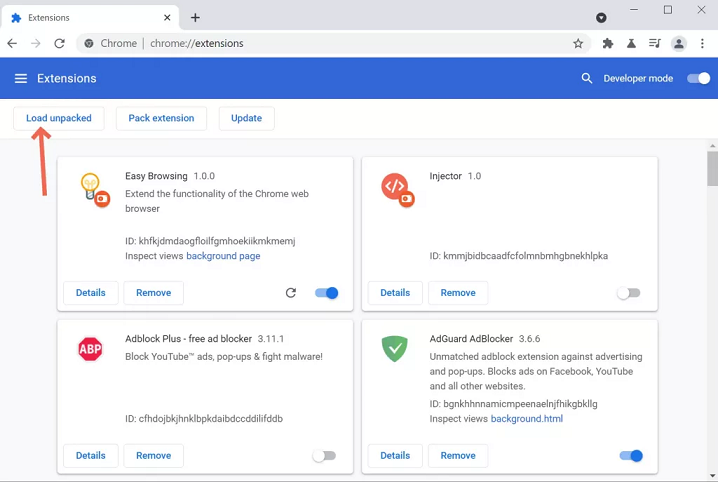Open Details for AdGuard AdBlocker
This screenshot has width=718, height=482.
[395, 456]
